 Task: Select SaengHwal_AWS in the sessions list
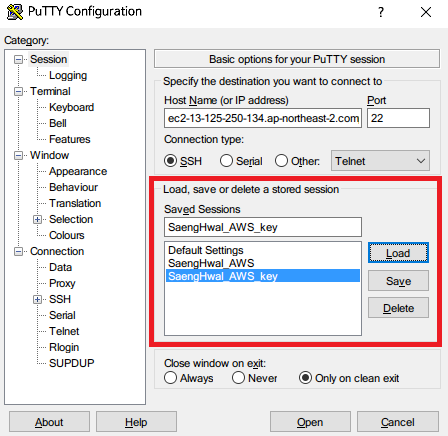pos(263,263)
